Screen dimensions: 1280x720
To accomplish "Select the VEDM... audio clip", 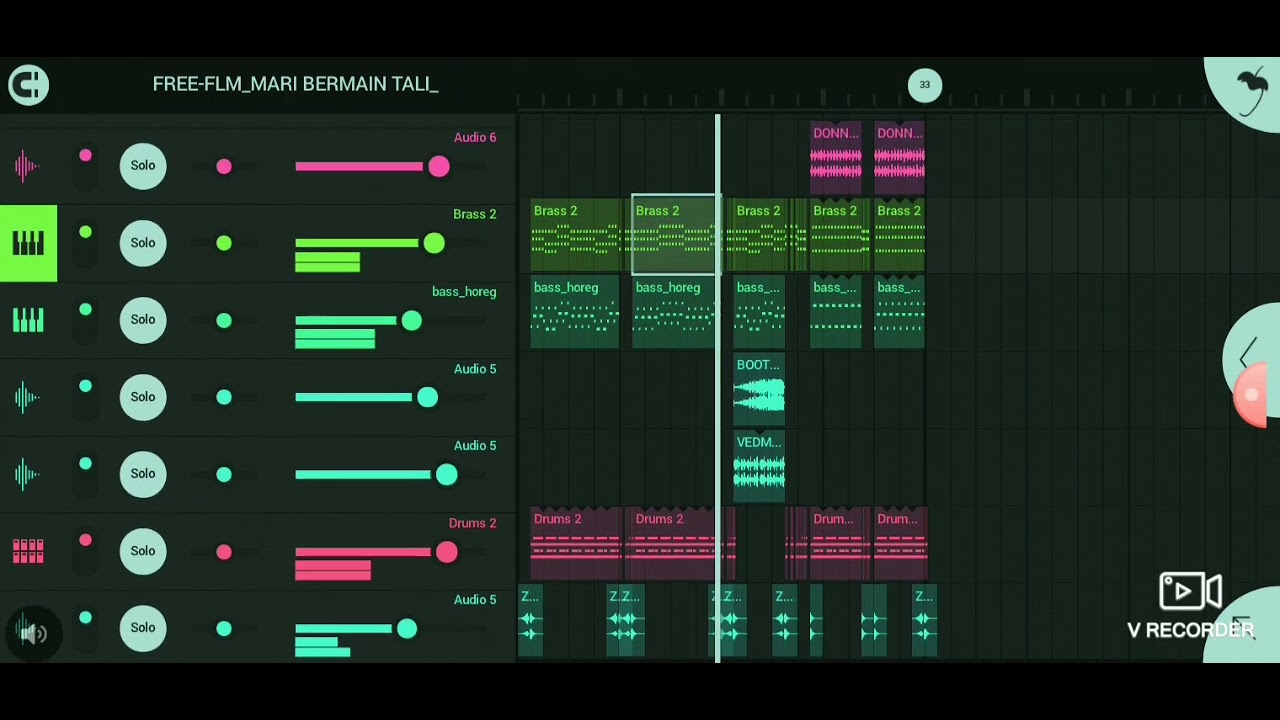I will [759, 466].
